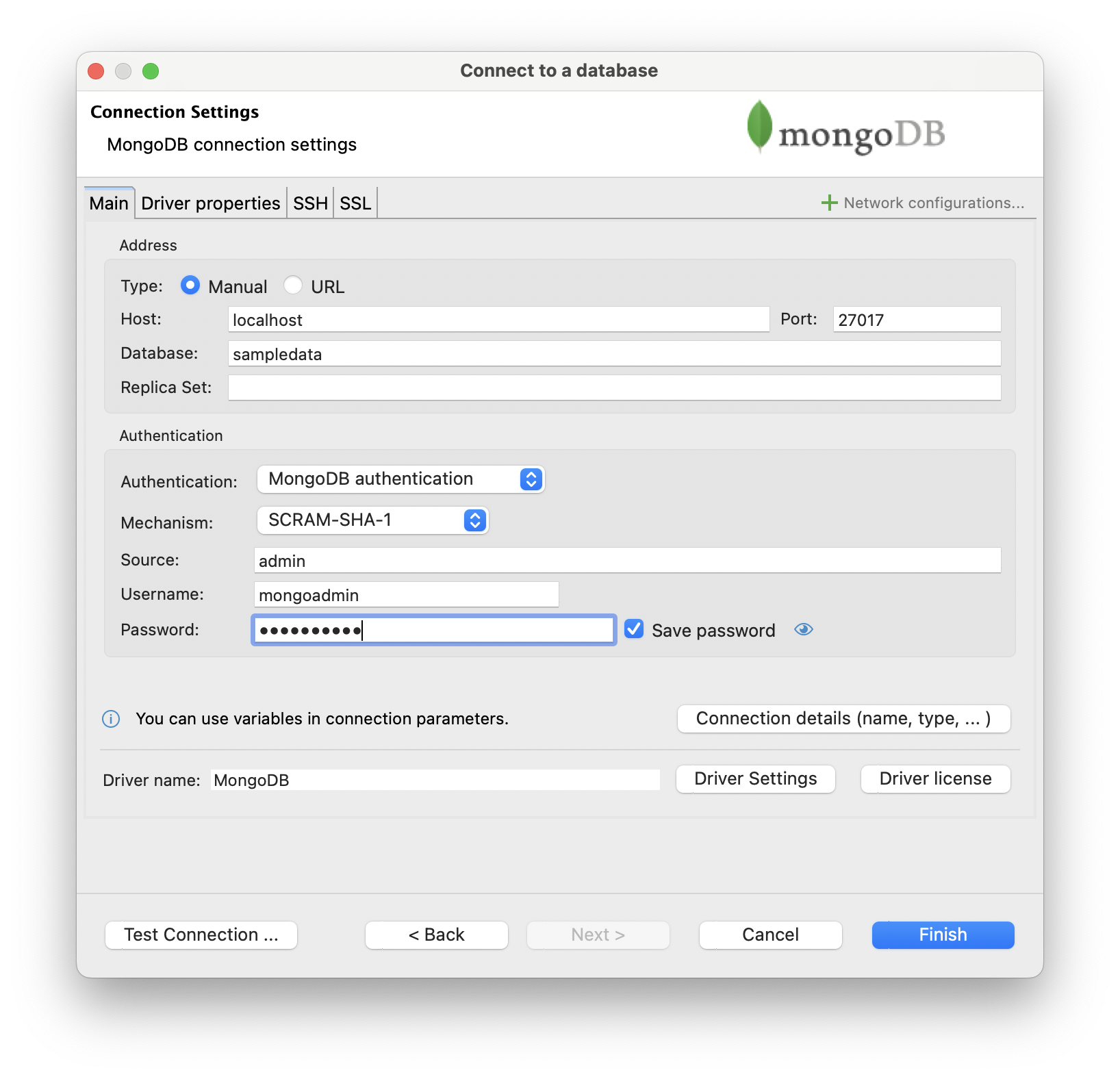Switch to the Driver properties tab

click(x=210, y=203)
